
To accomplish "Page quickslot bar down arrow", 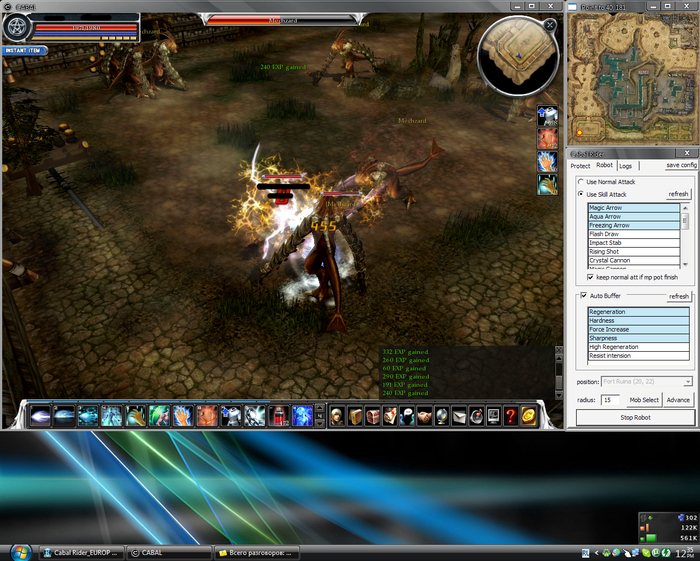I will coord(320,423).
